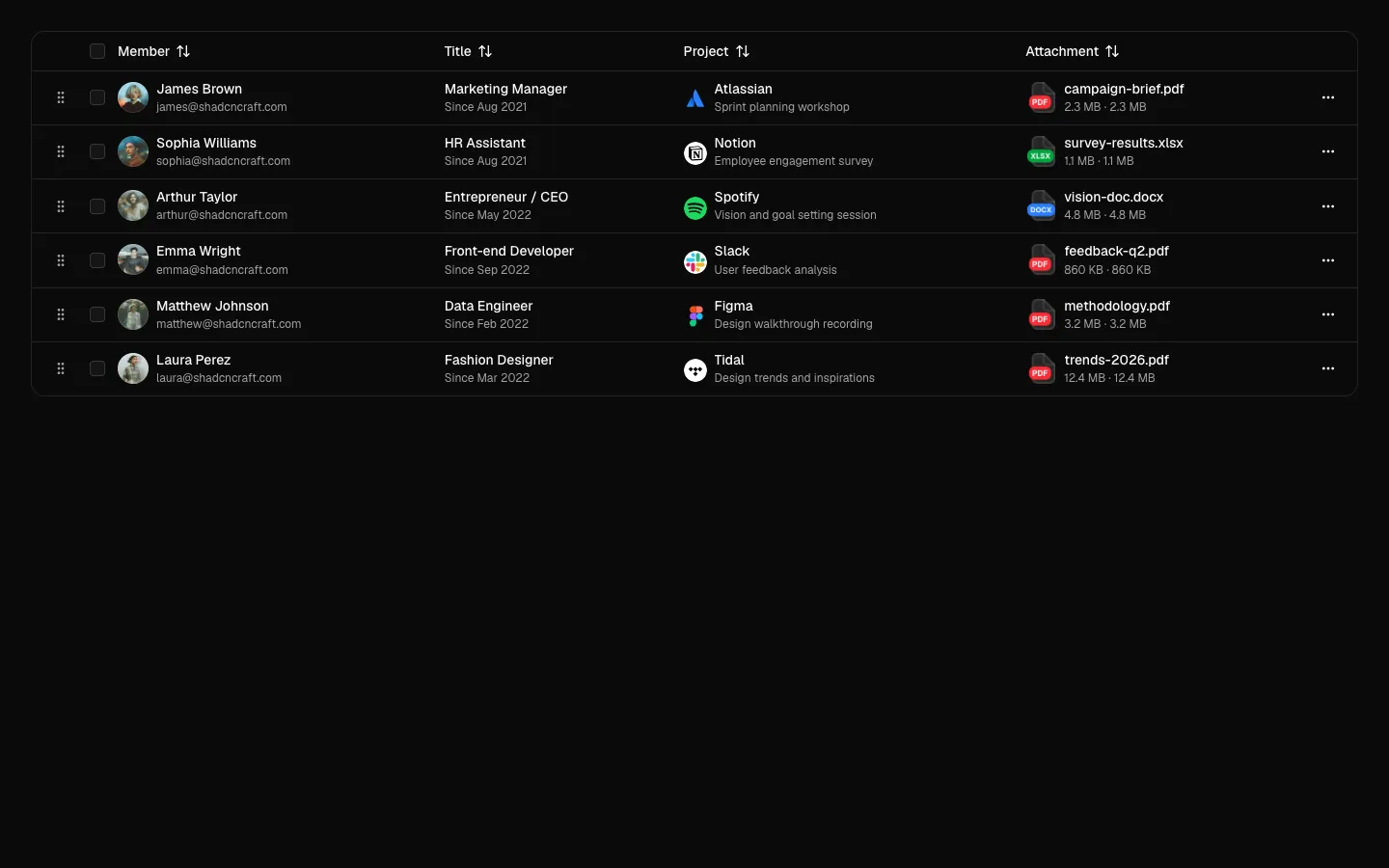Sort by the Project column header

[x=717, y=51]
